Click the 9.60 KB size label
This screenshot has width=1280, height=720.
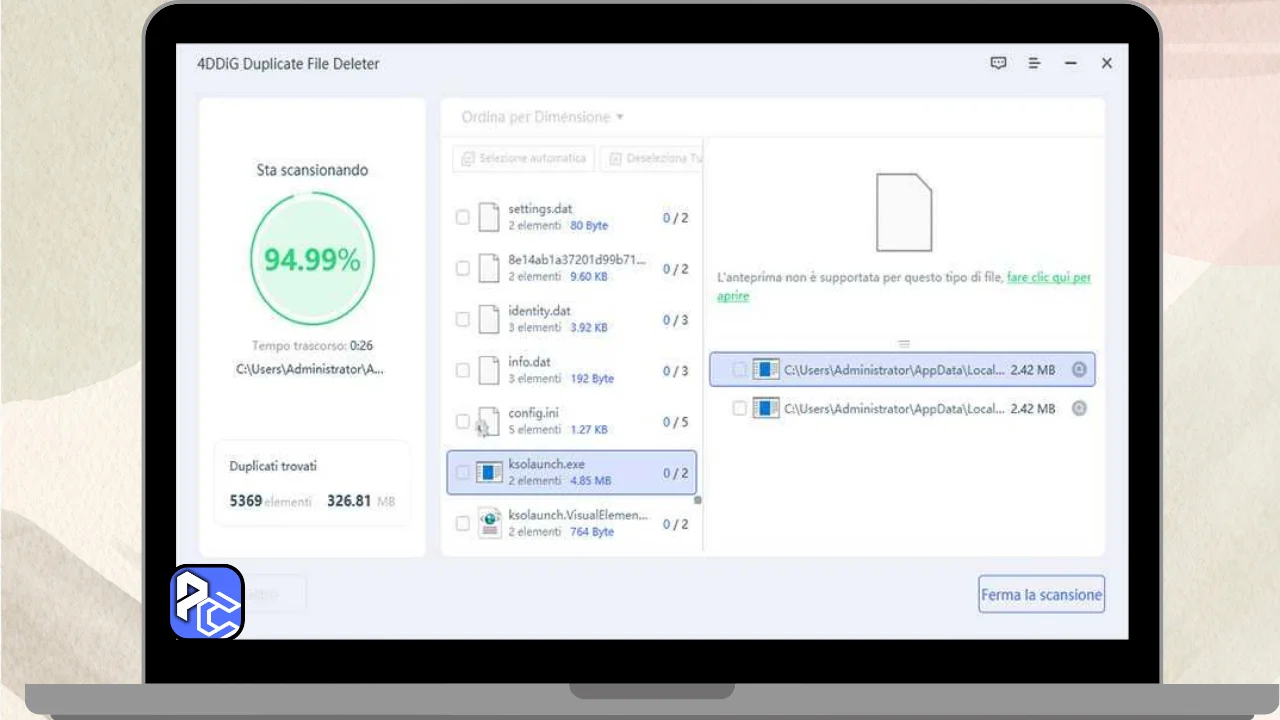[x=589, y=277]
